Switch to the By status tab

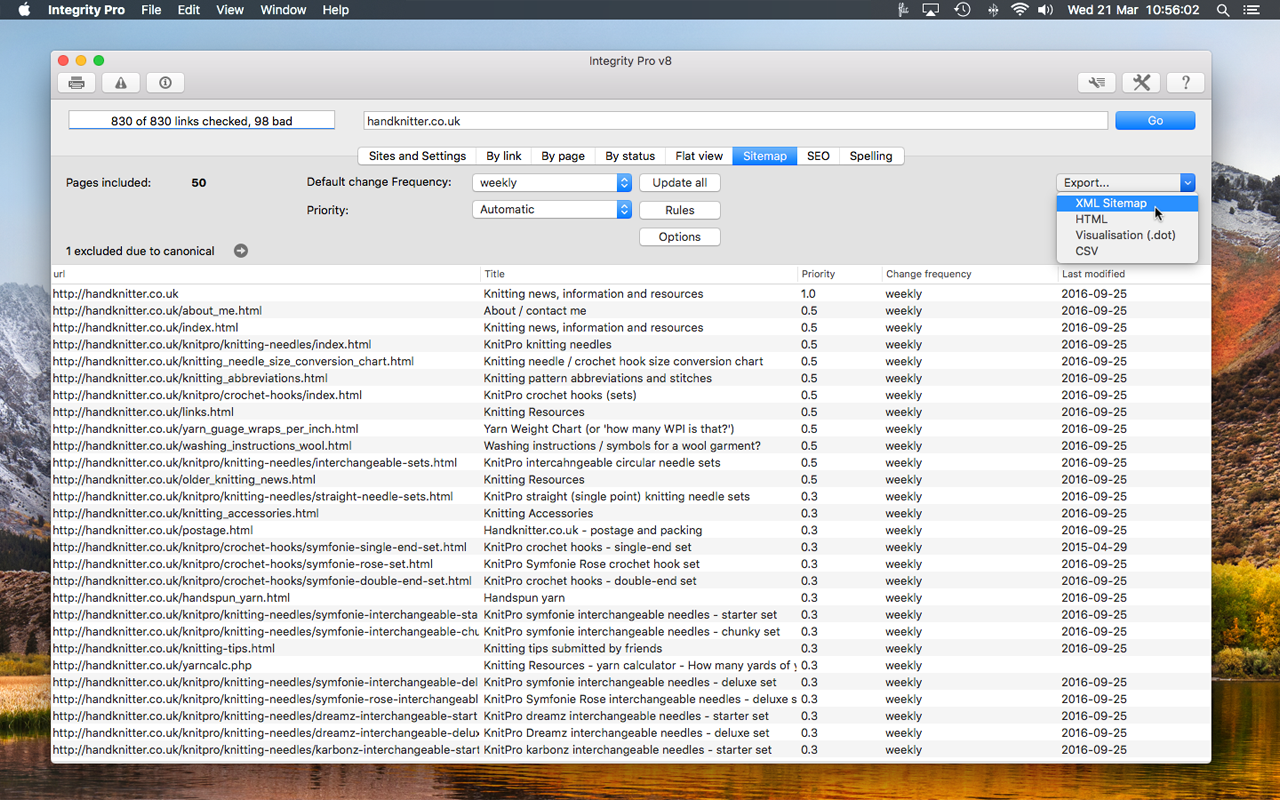coord(630,156)
